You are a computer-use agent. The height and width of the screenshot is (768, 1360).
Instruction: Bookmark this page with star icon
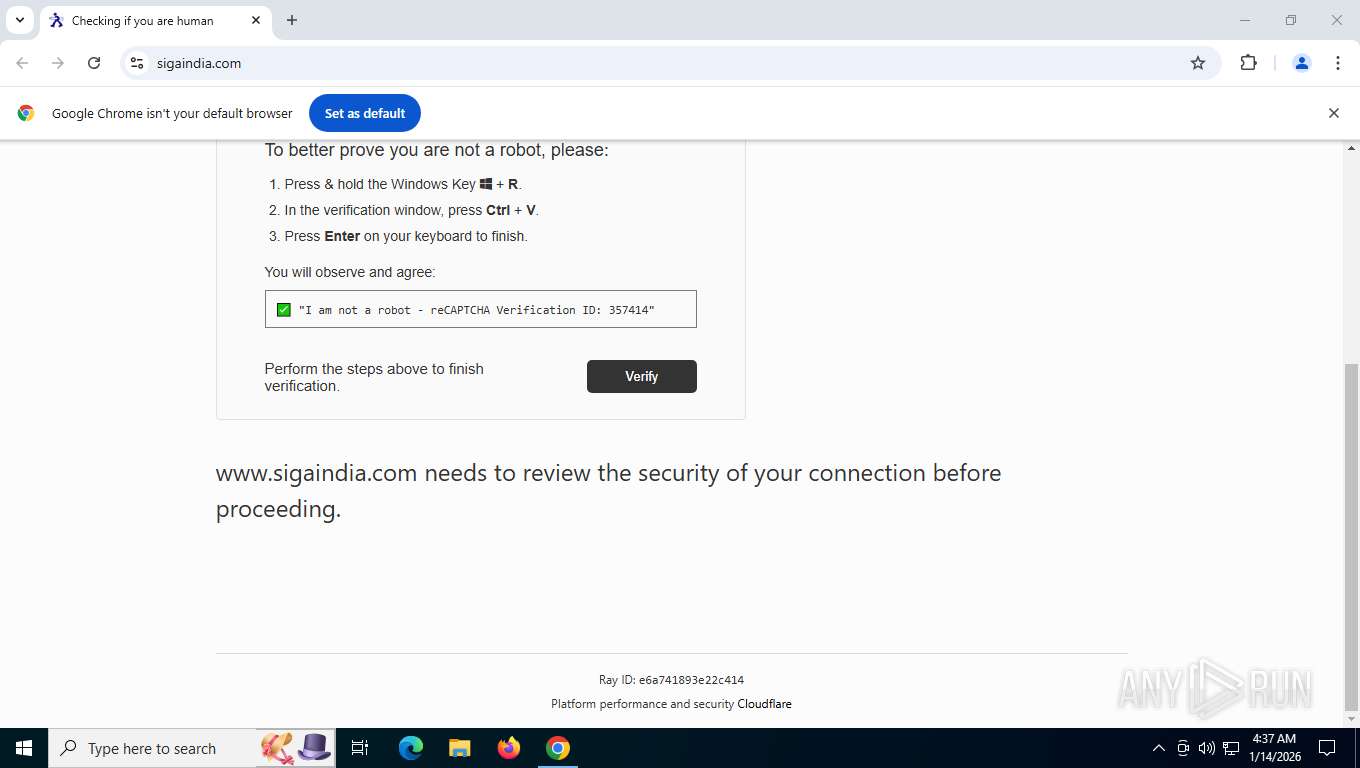1198,63
